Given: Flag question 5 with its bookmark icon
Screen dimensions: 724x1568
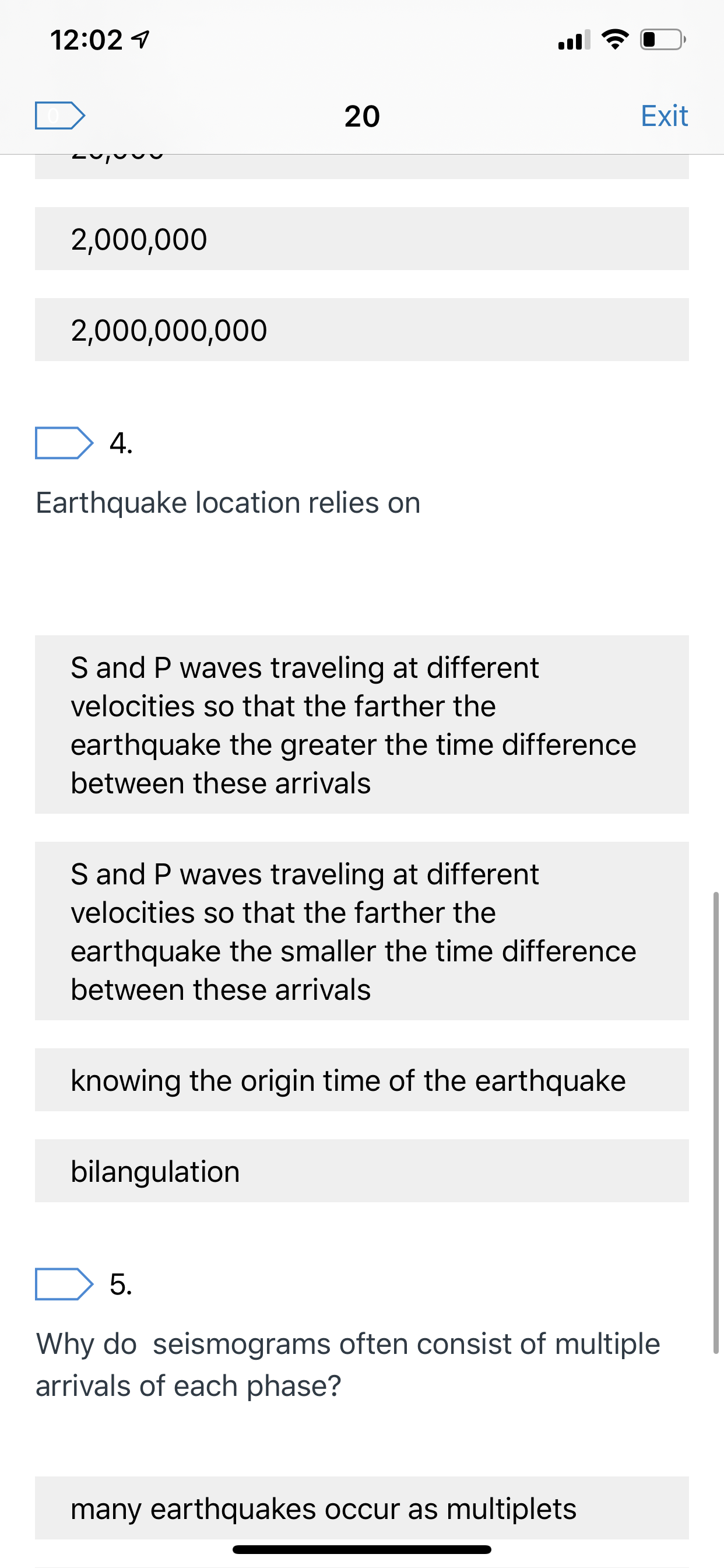Looking at the screenshot, I should point(64,1284).
